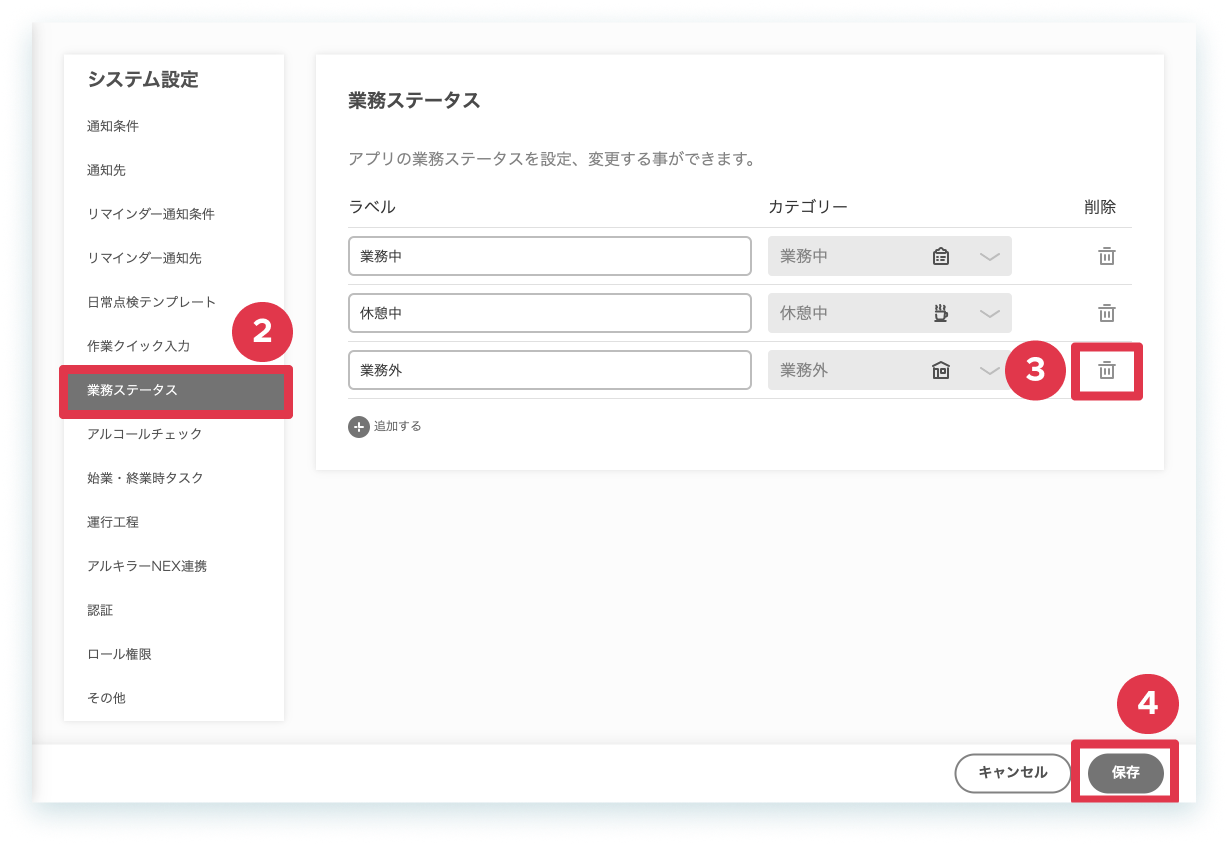Delete the 業務中 status row
The image size is (1228, 845).
(x=1106, y=256)
